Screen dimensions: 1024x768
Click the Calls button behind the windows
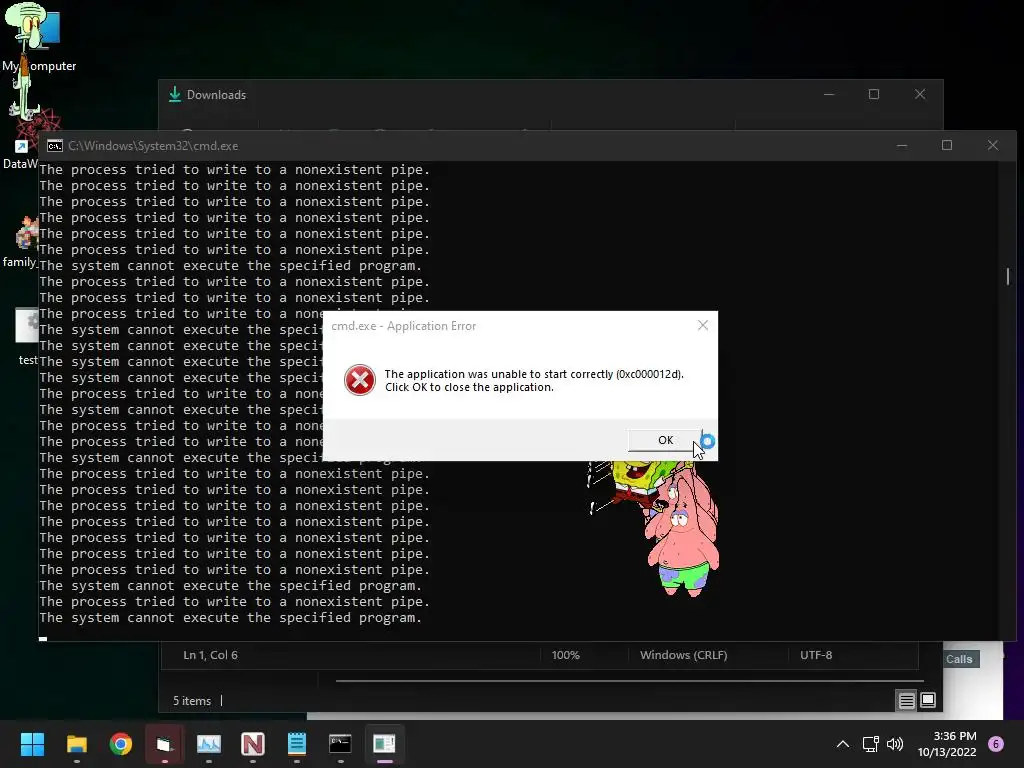(959, 659)
